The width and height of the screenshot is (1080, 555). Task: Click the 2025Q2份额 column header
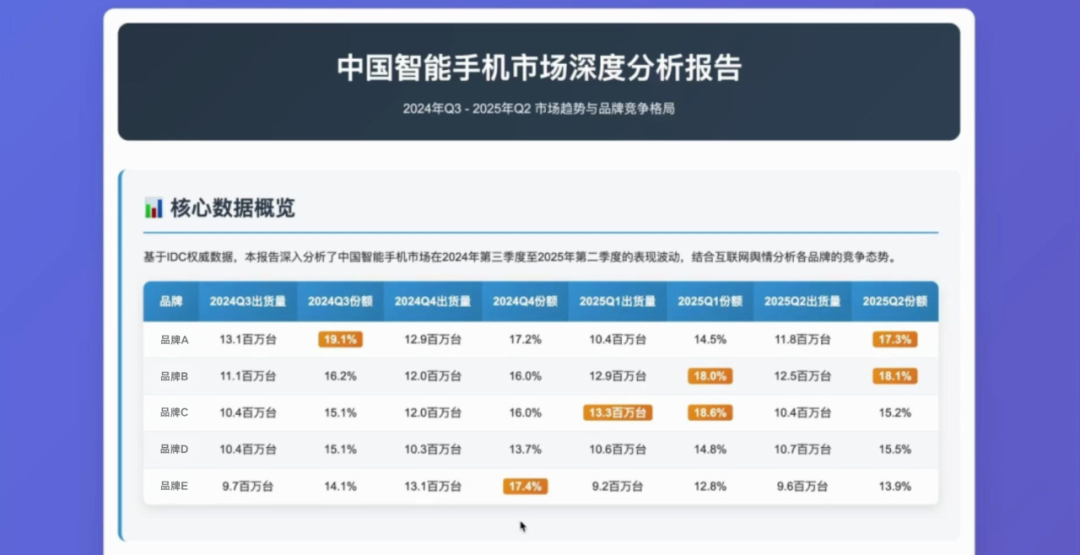[x=895, y=301]
